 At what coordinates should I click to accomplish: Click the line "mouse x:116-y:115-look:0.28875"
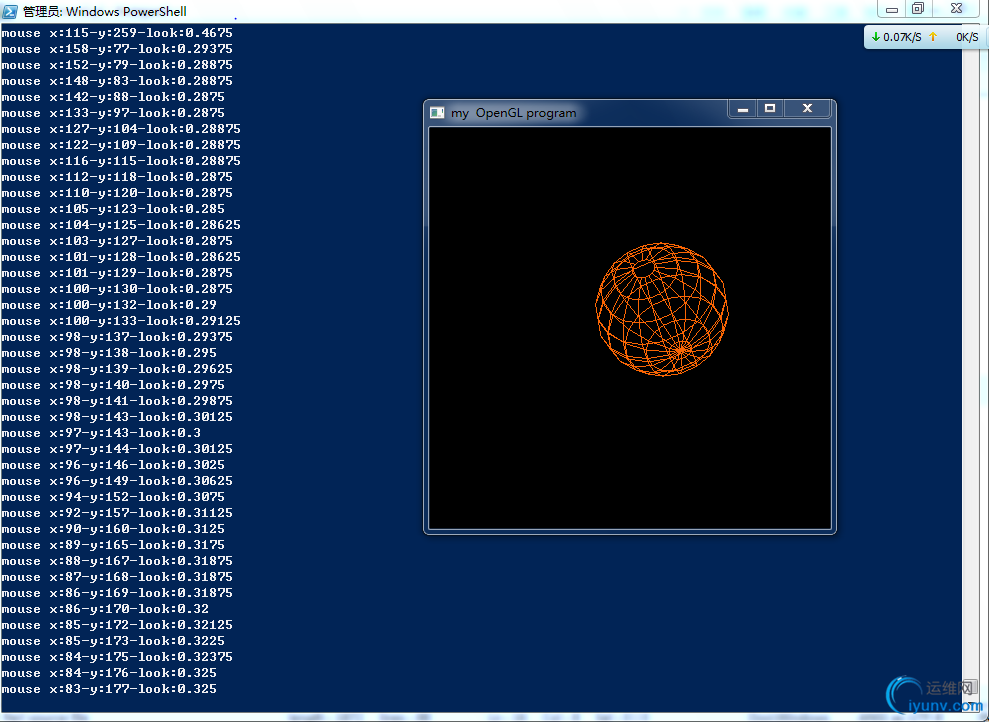coord(121,161)
